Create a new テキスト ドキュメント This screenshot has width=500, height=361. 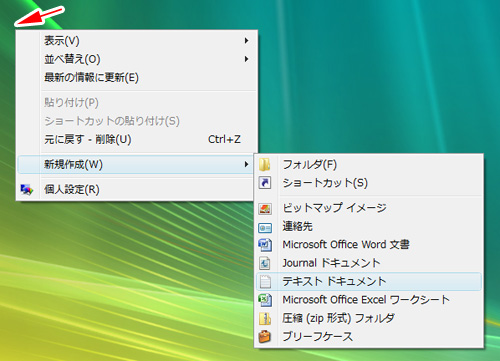point(369,281)
